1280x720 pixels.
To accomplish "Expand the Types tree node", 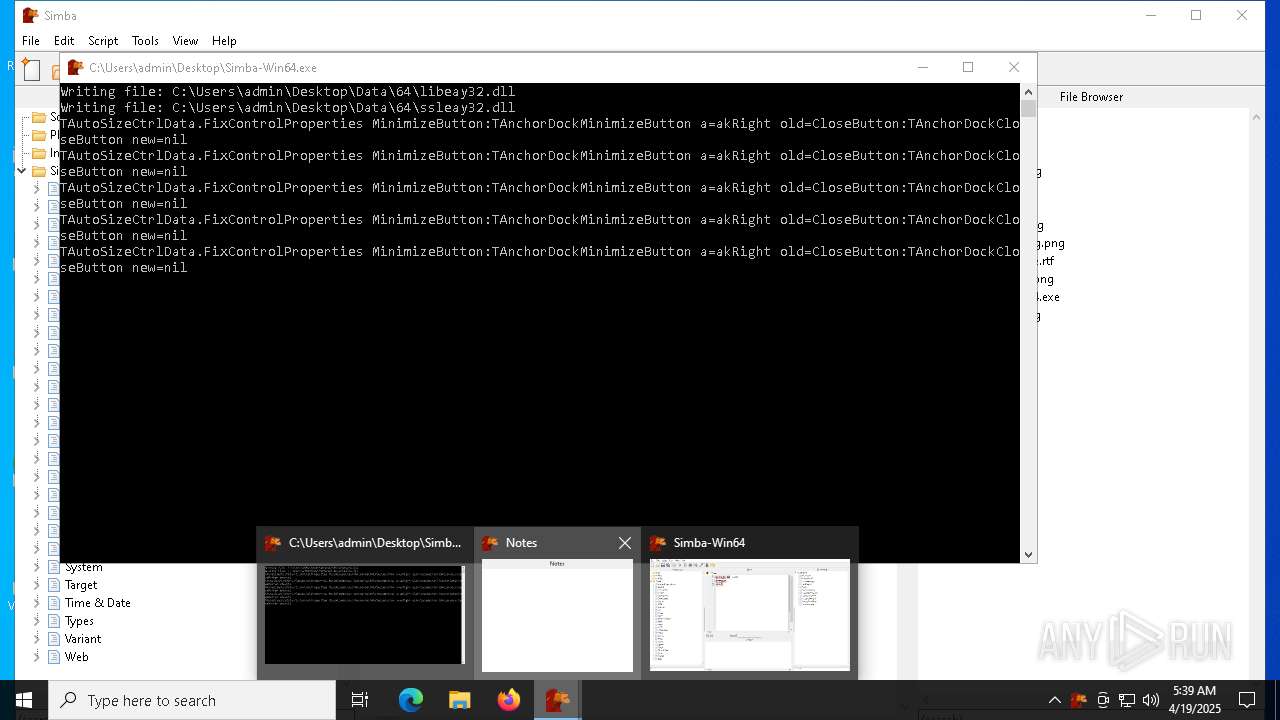I will tap(37, 621).
